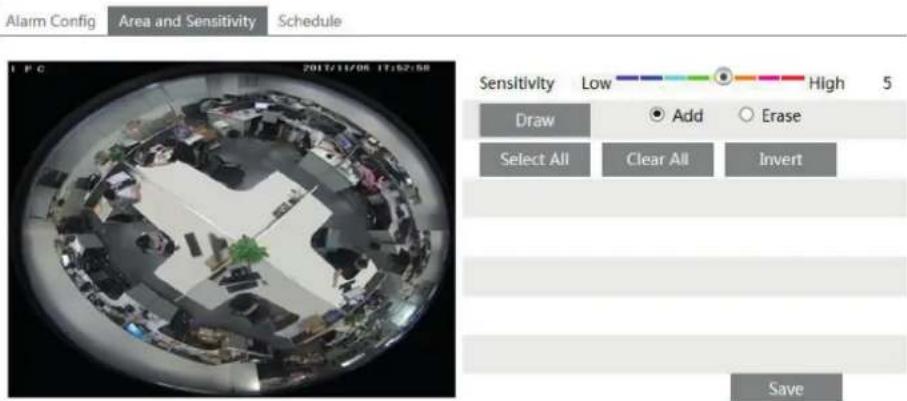Click the Draw button
907x401 pixels.
pyautogui.click(x=535, y=120)
